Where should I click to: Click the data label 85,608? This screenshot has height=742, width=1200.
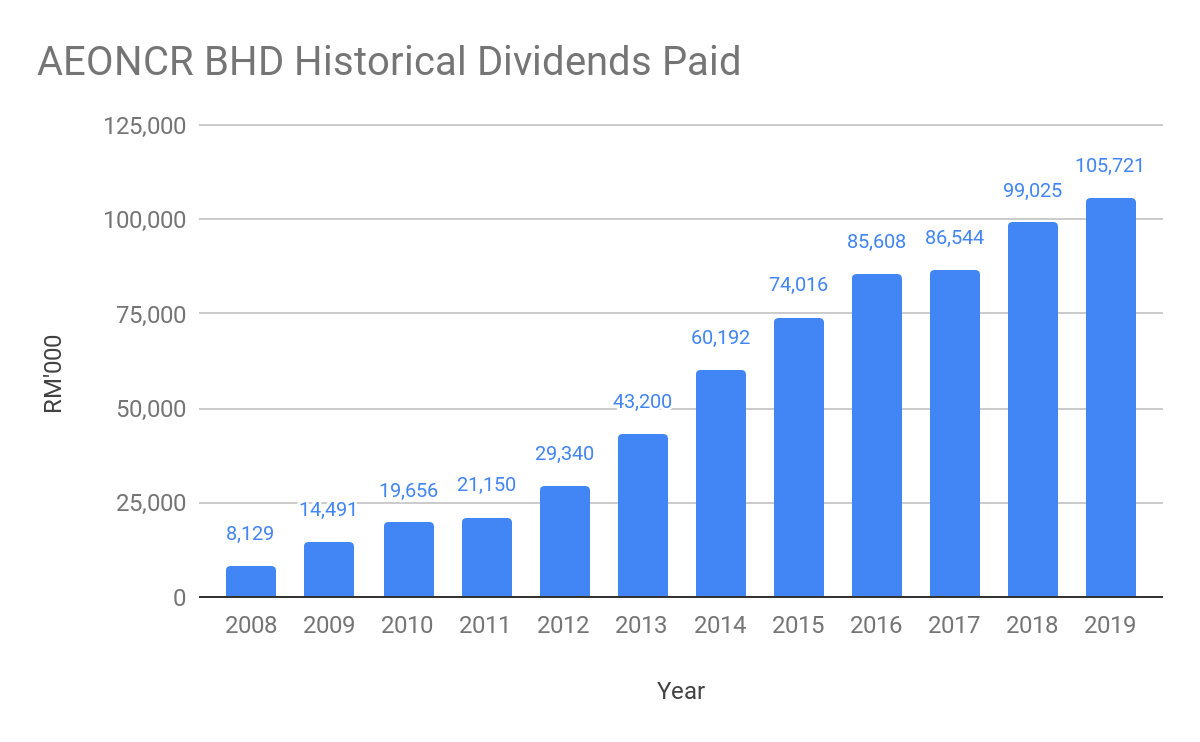tap(877, 241)
